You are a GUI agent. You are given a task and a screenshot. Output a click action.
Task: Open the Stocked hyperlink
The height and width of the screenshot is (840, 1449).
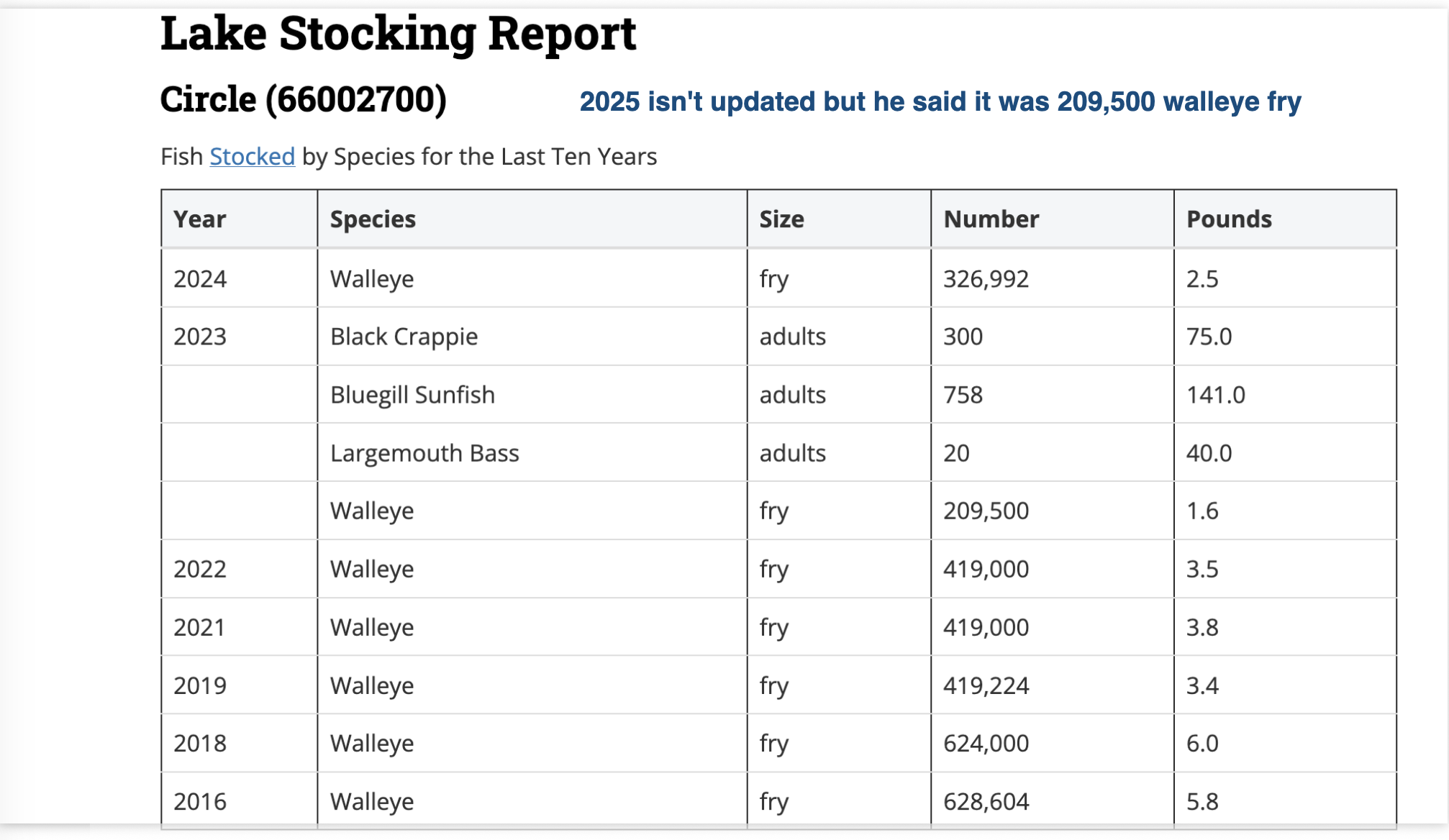pyautogui.click(x=252, y=157)
